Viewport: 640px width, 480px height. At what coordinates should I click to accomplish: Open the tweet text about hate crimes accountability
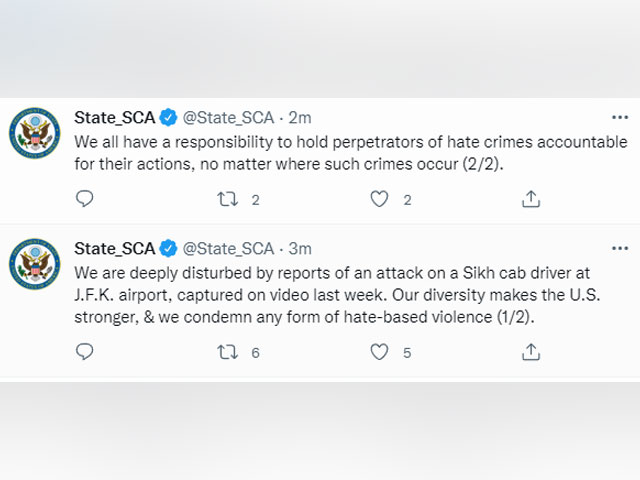pyautogui.click(x=351, y=153)
